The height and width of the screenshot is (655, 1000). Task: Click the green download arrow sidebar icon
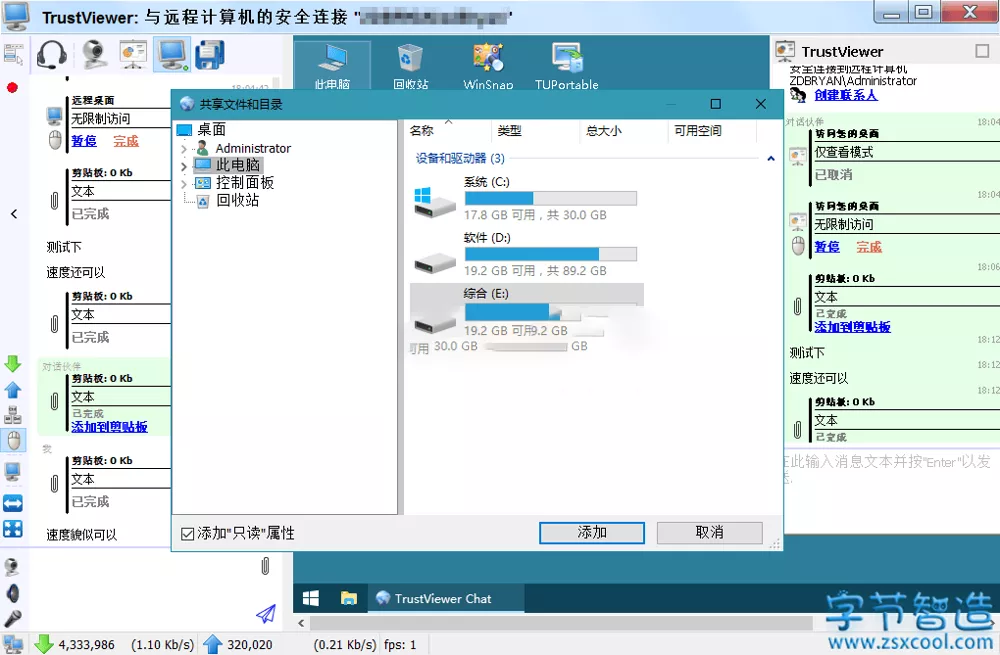pos(13,364)
